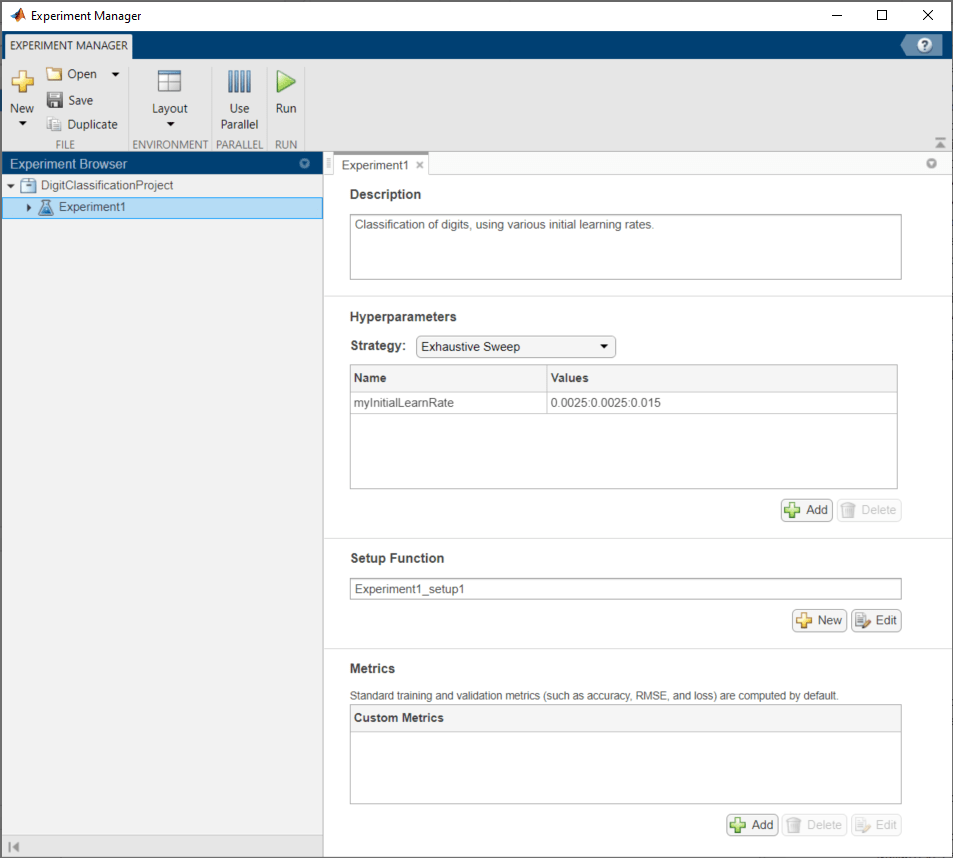Click the Description text box
The image size is (953, 858).
pyautogui.click(x=625, y=247)
